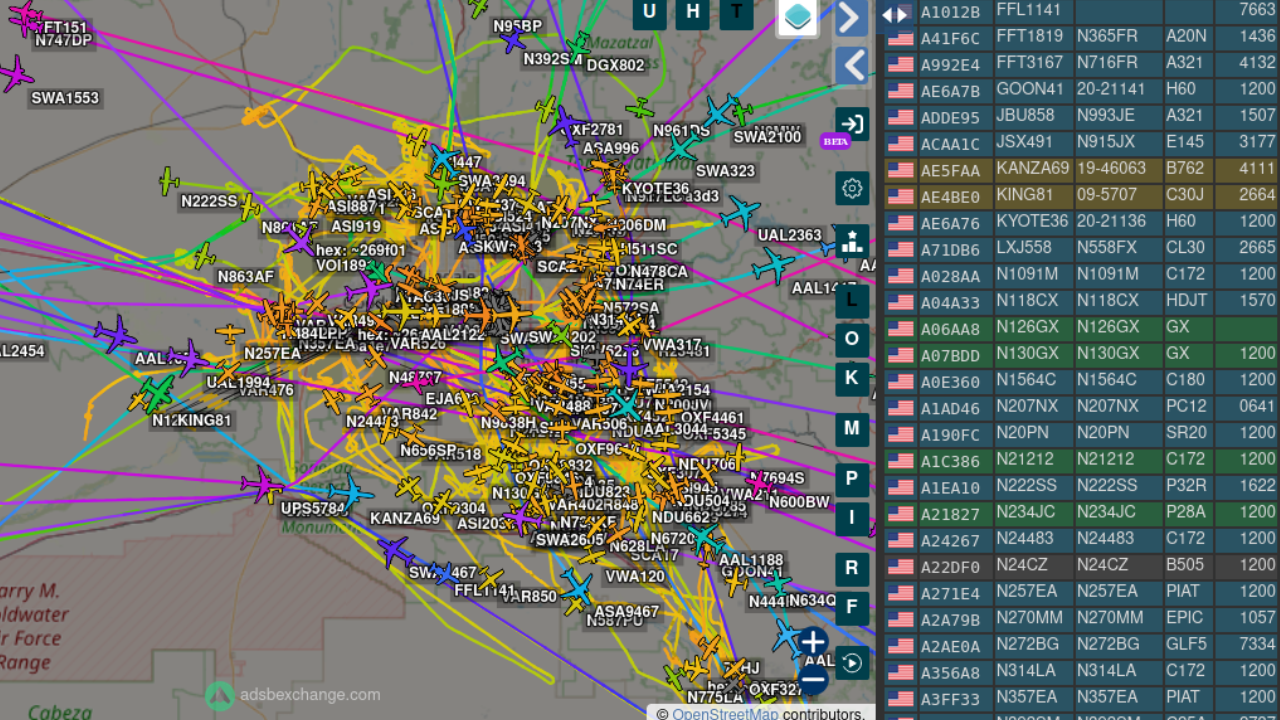Expand the map with right chevron

[851, 18]
